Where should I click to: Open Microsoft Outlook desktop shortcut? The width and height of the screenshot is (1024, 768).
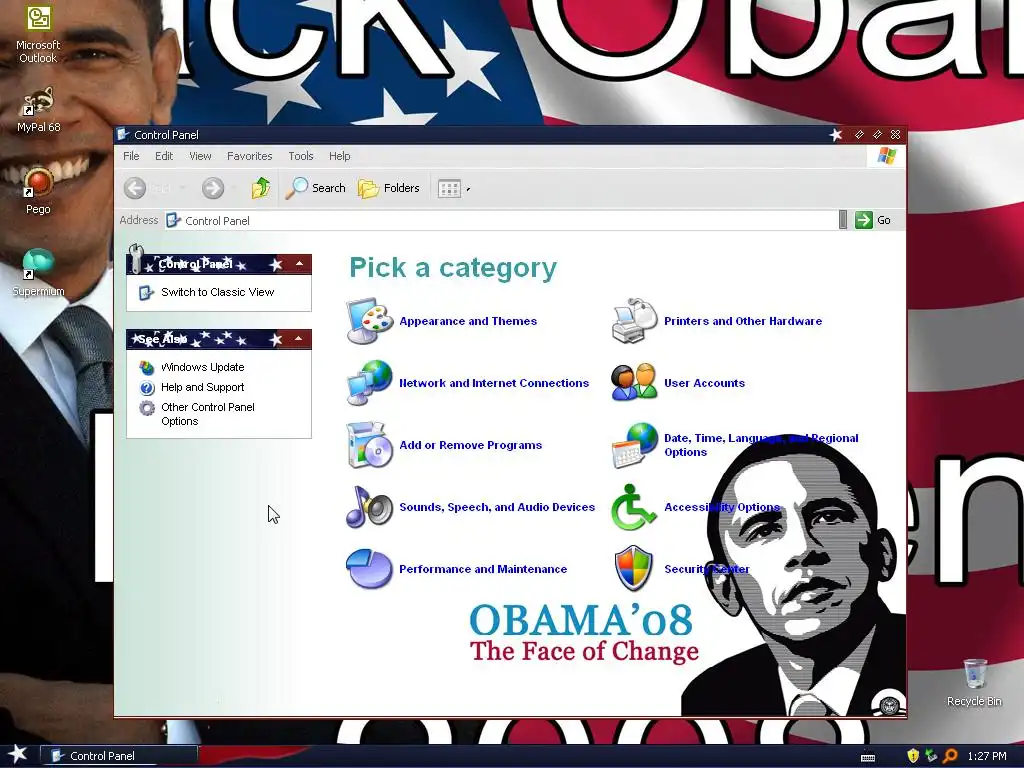coord(38,34)
